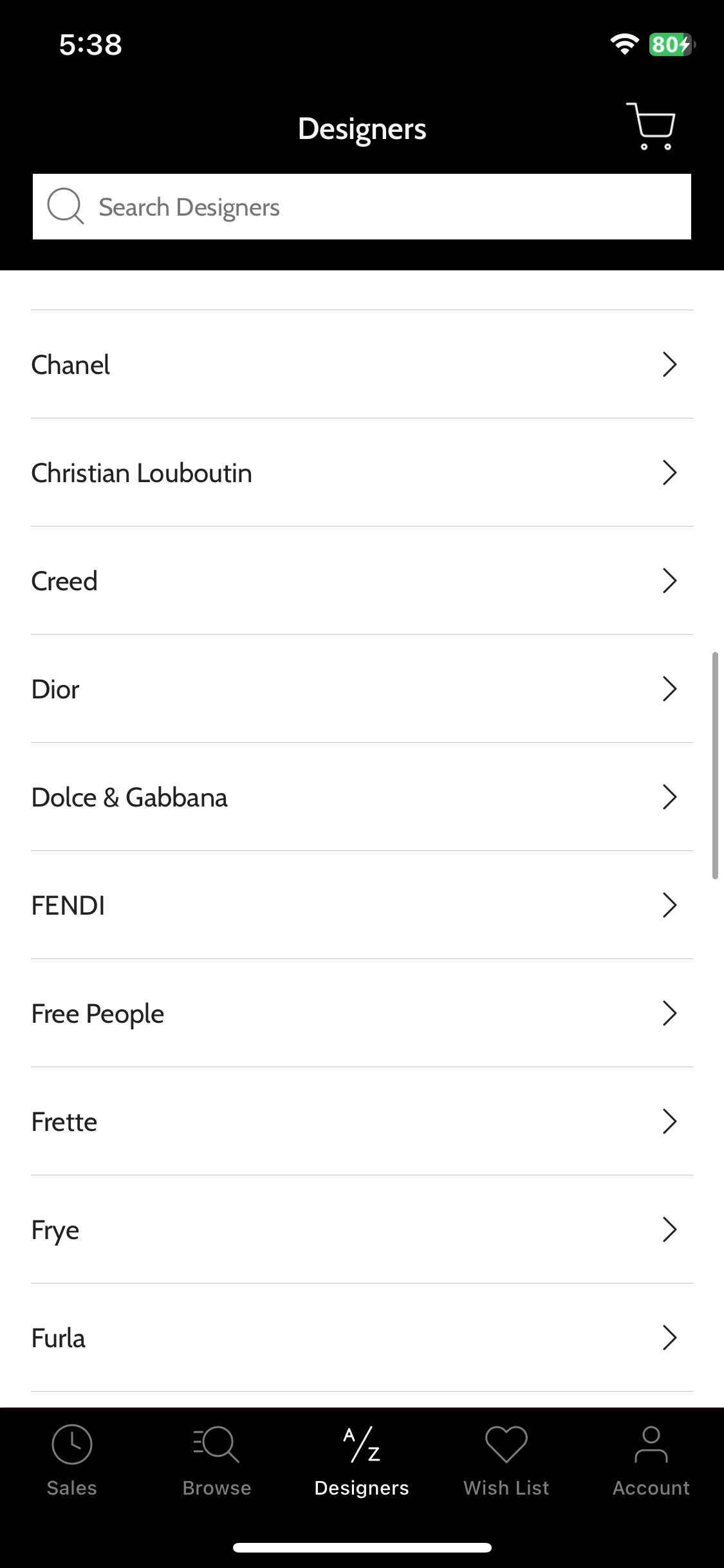Open Dolce & Gabbana designer
This screenshot has height=1568, width=724.
[x=362, y=797]
